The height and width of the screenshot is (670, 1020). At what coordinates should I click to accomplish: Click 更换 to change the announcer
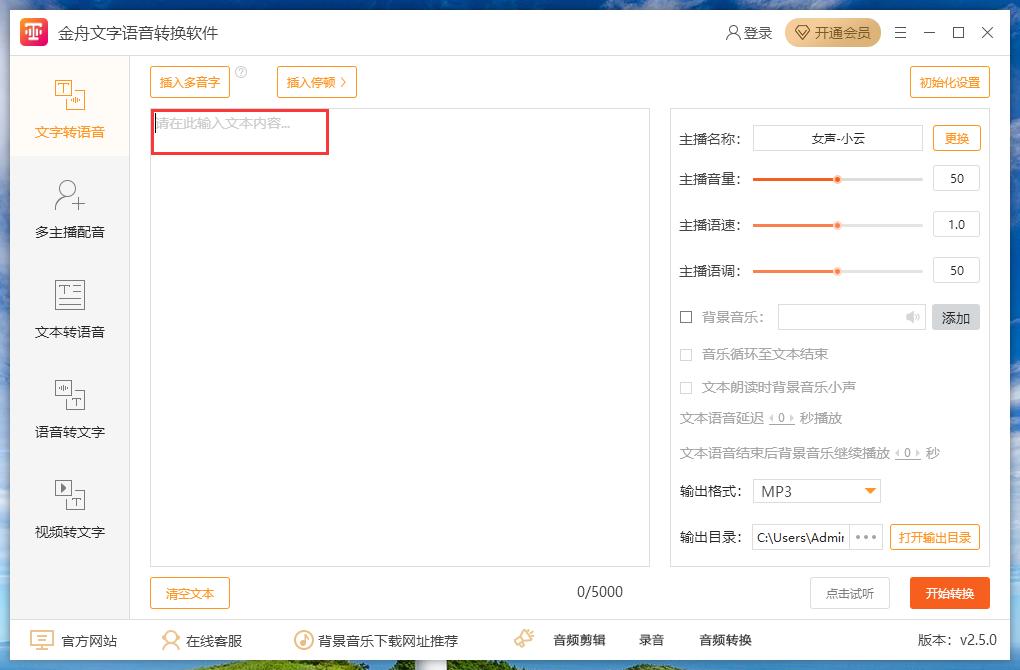pyautogui.click(x=957, y=138)
